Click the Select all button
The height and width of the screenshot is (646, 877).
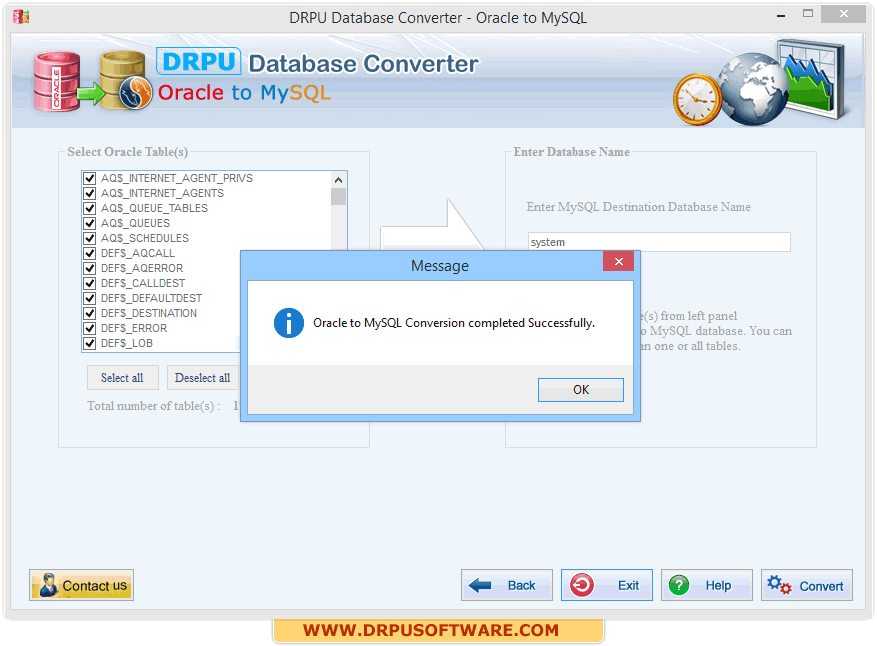point(122,378)
